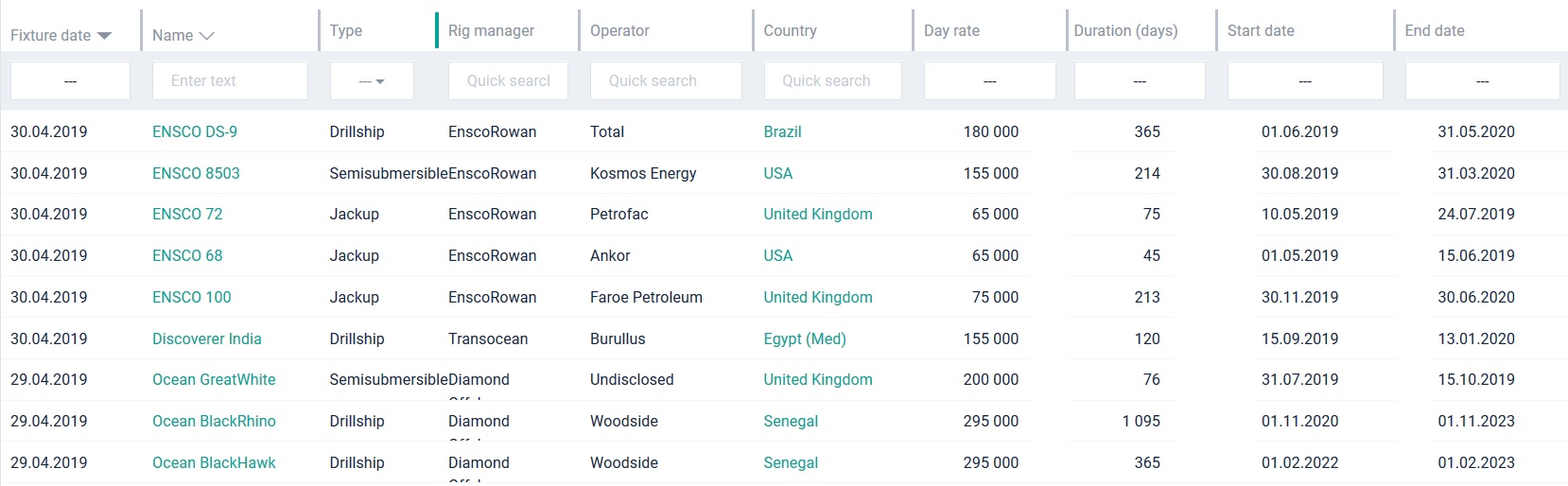Focus the Rig manager quick search
Image resolution: width=1568 pixels, height=486 pixels.
pos(508,81)
